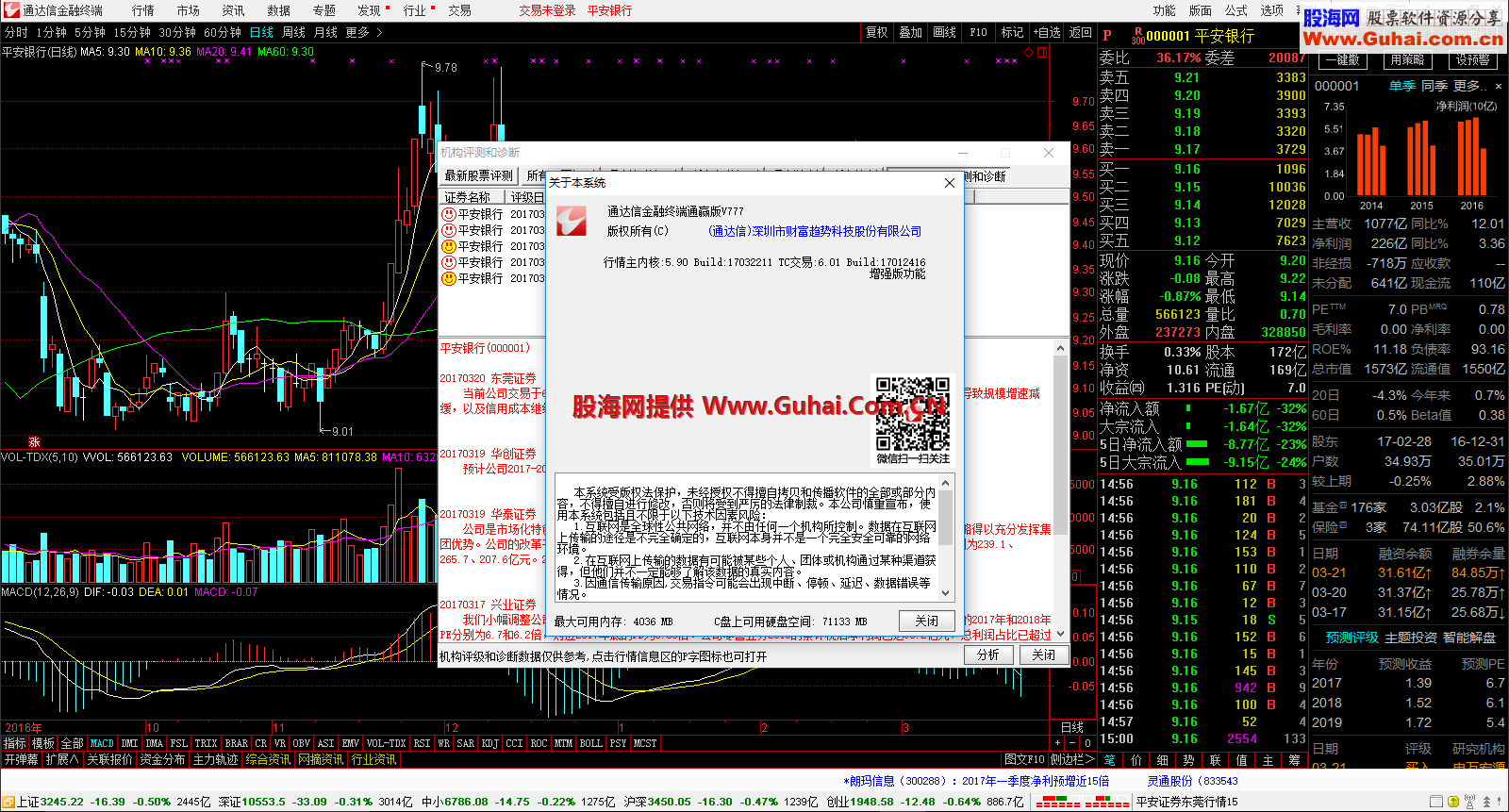Click the red diamond icon atop the chart
The image size is (1509, 812).
click(1028, 53)
